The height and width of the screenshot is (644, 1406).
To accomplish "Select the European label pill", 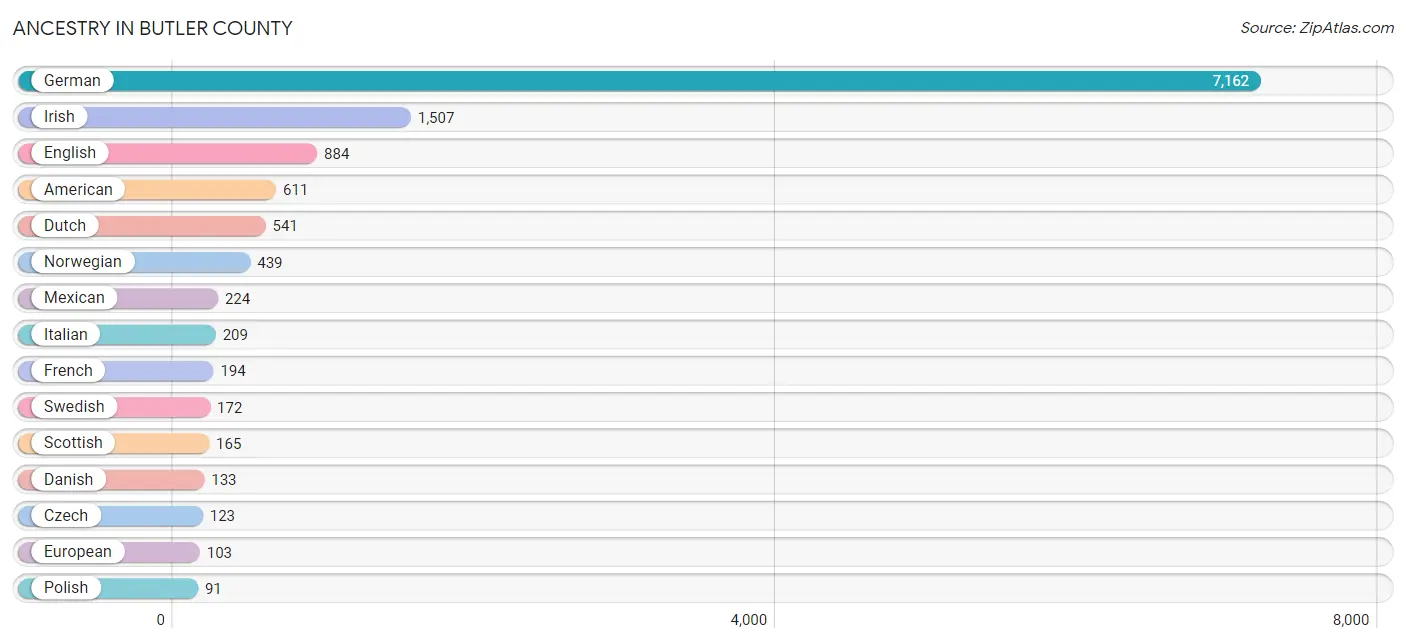I will [78, 552].
